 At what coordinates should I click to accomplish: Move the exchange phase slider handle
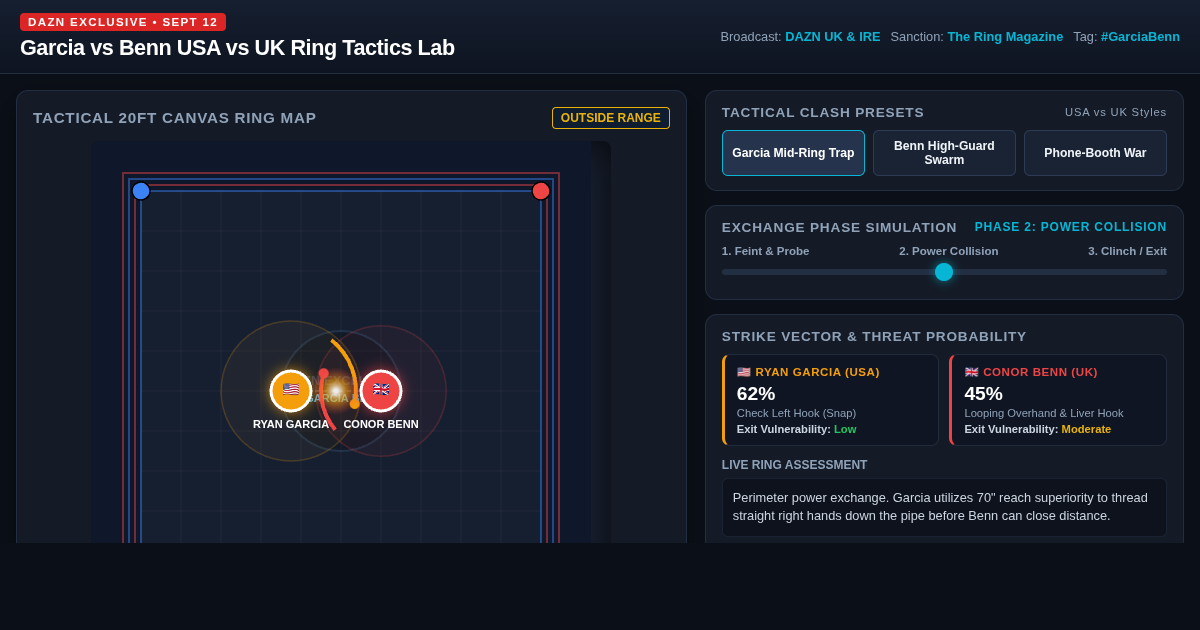point(944,272)
